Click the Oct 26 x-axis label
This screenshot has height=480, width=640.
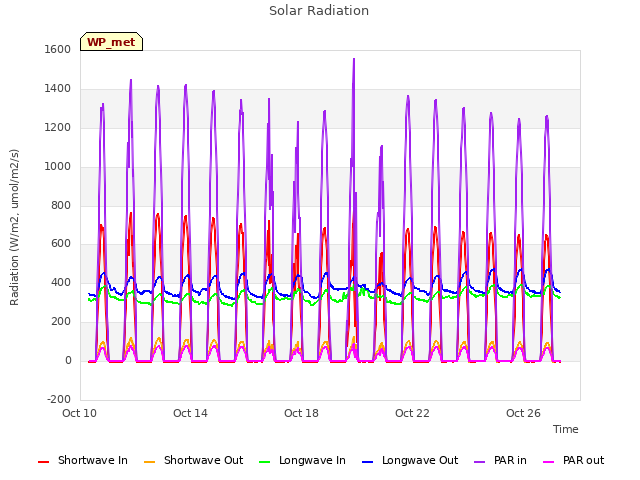[523, 413]
